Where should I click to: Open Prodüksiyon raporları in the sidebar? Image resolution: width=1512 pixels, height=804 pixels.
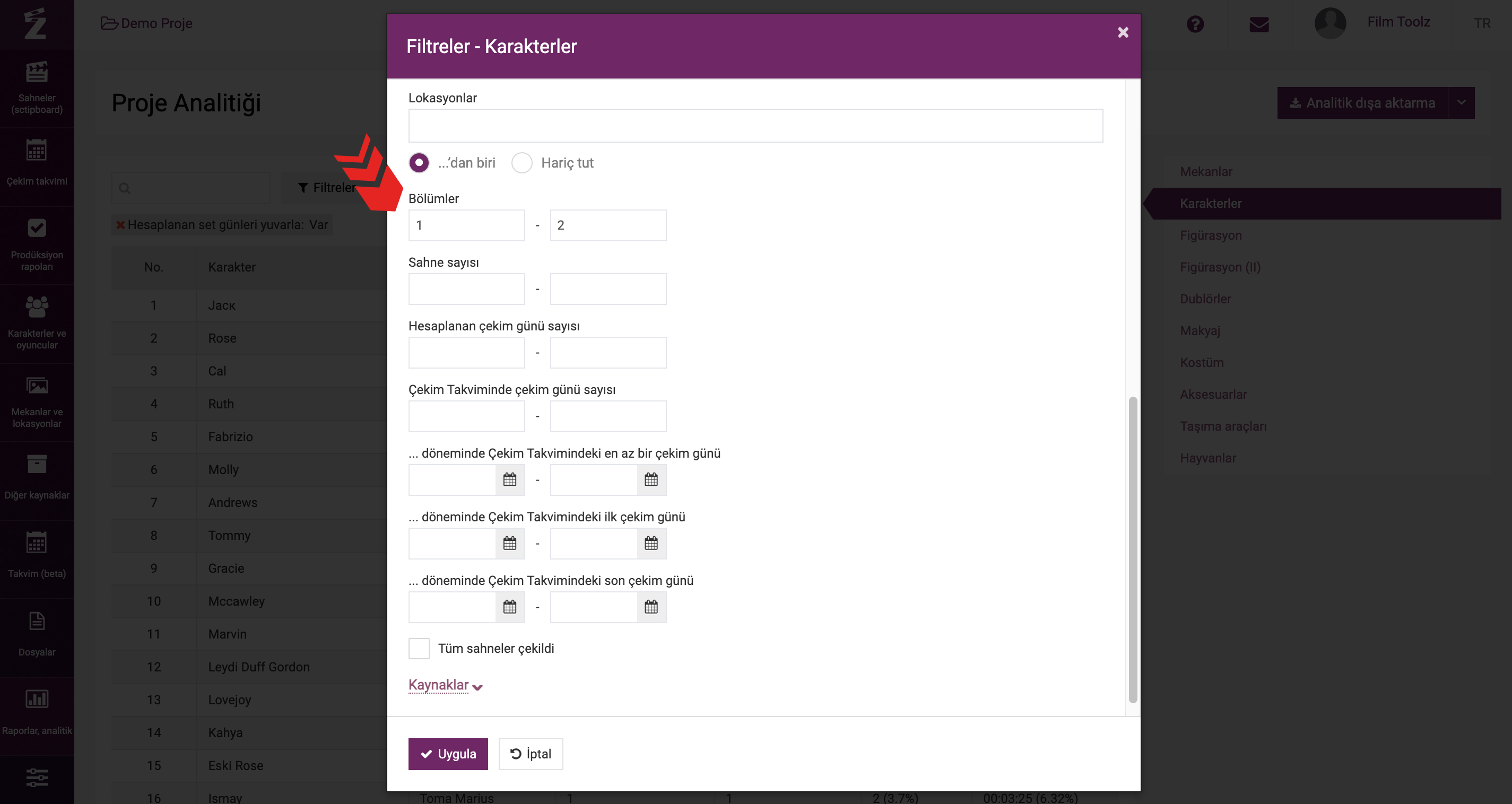pos(37,246)
